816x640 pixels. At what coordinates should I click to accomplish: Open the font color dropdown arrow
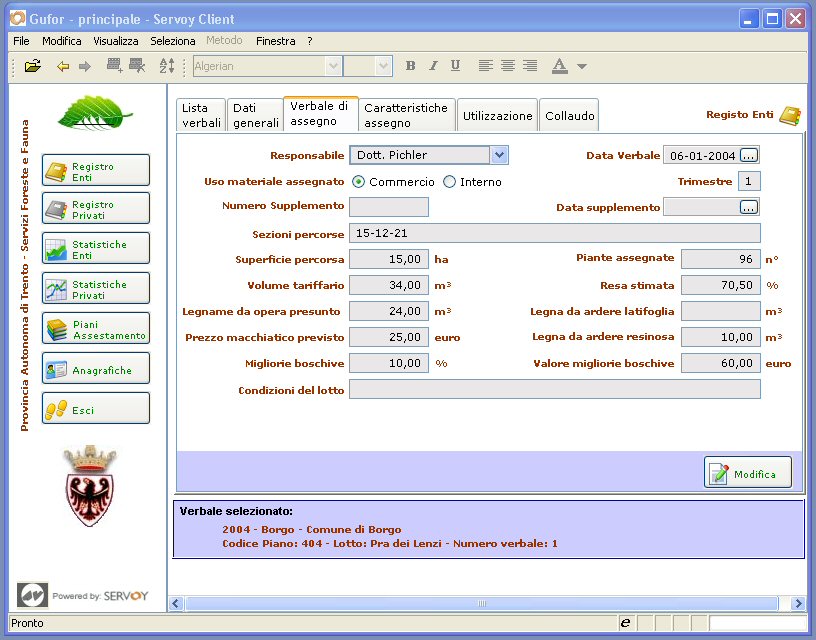click(582, 66)
